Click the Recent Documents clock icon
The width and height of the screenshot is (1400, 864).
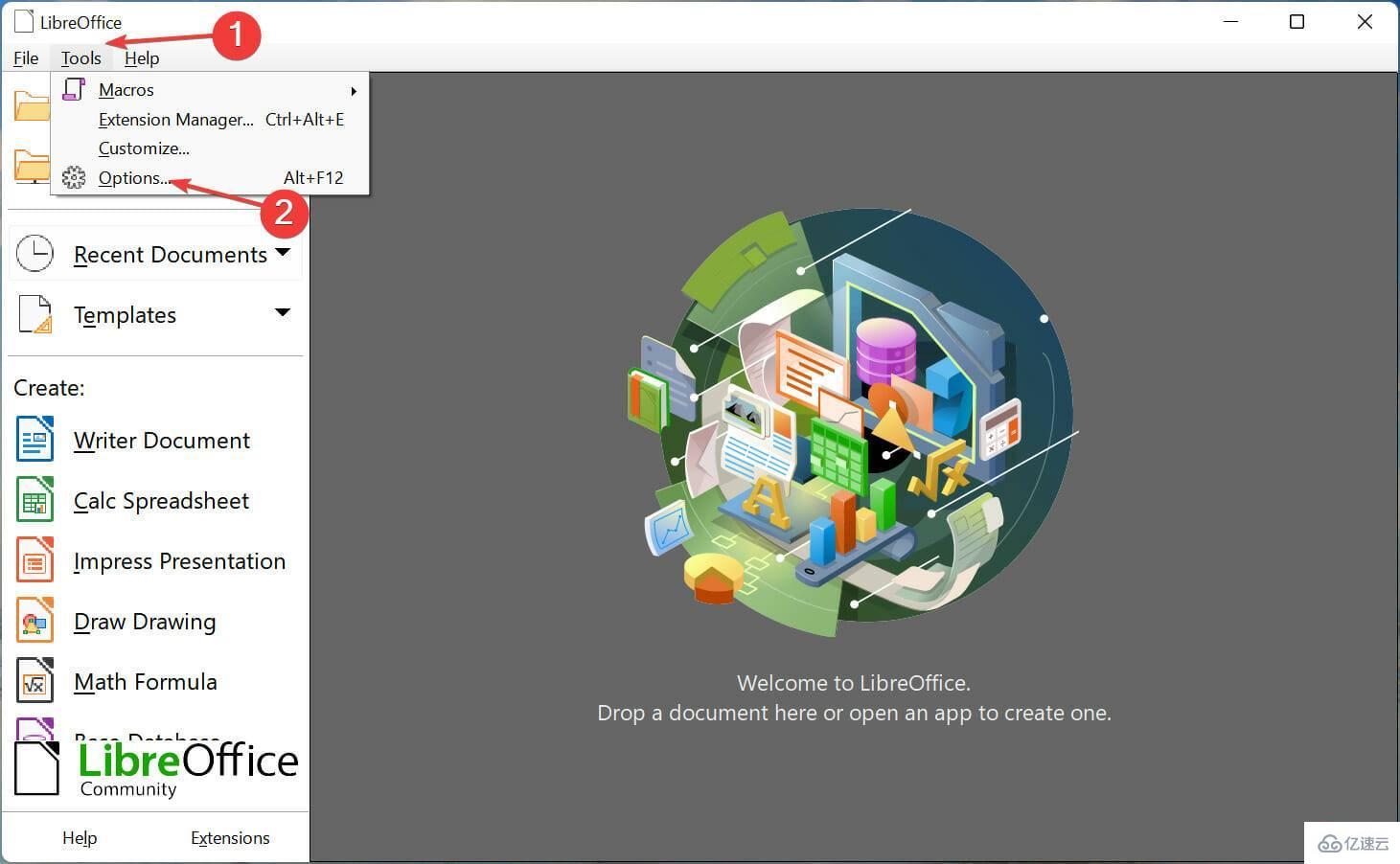(35, 254)
